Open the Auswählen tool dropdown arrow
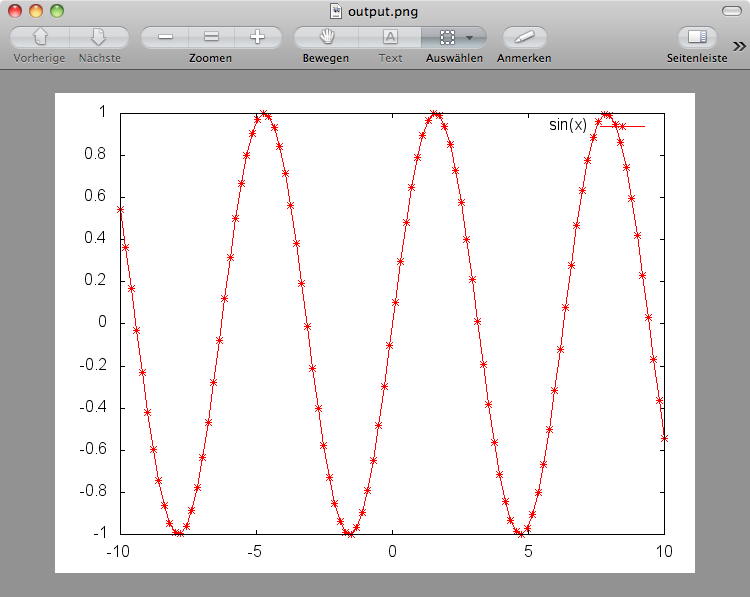 tap(470, 37)
